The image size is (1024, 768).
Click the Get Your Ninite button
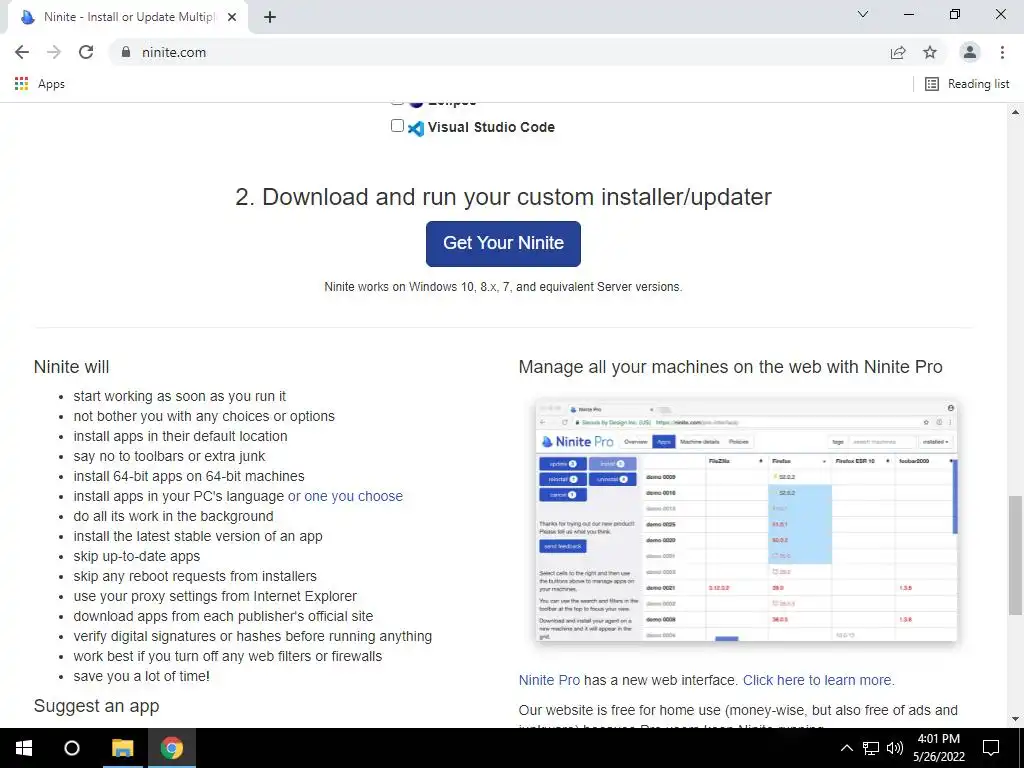coord(503,244)
